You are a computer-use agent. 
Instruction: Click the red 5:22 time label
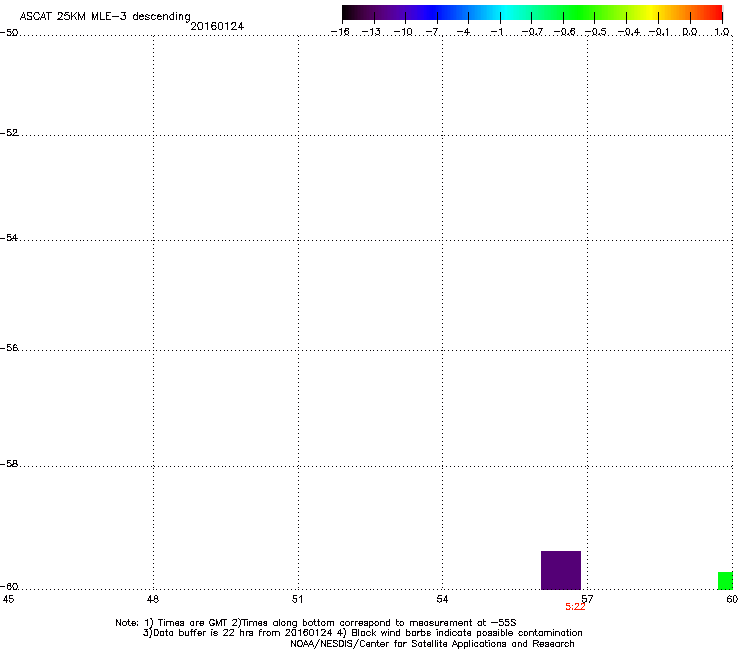(x=575, y=607)
